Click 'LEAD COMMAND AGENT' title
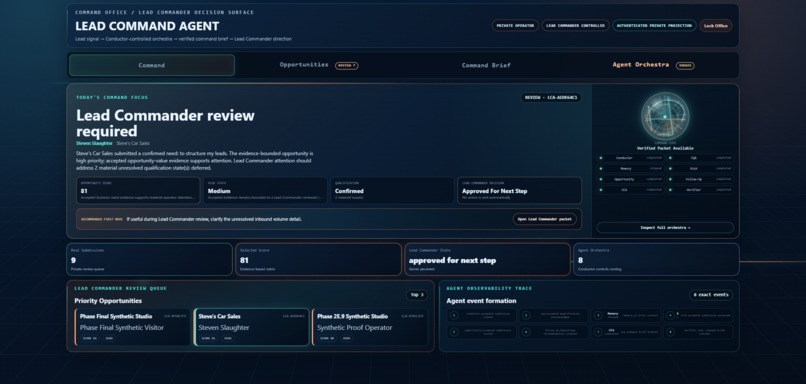 147,26
